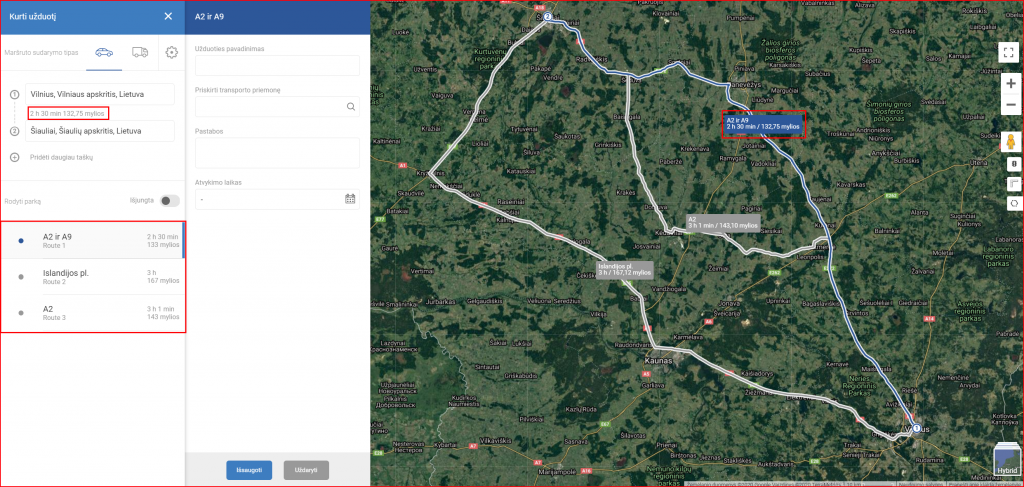The height and width of the screenshot is (487, 1024).
Task: Open the Atvykimo laikas calendar icon
Action: click(350, 198)
